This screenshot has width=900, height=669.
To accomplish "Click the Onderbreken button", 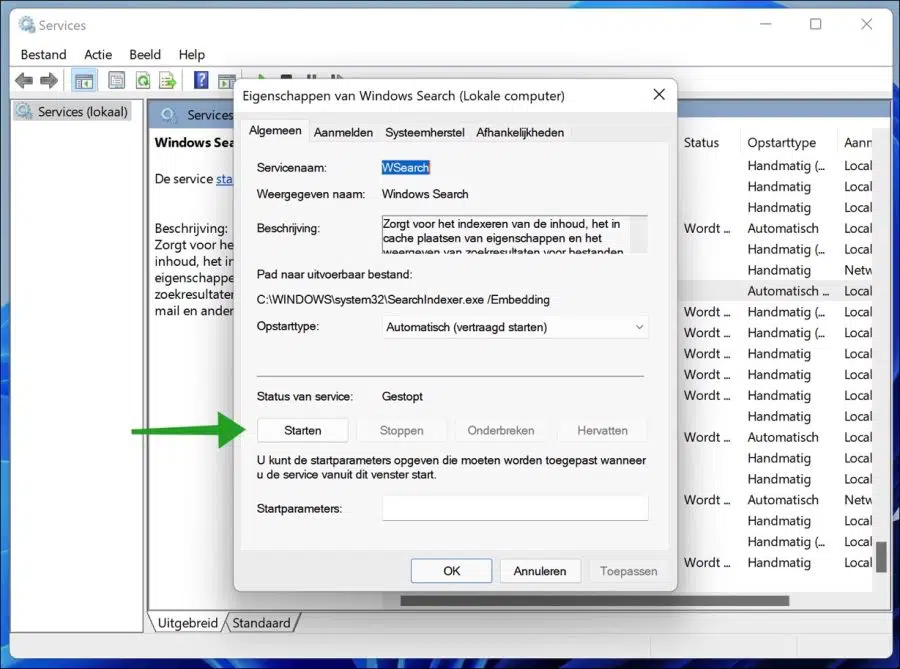I will tap(501, 430).
